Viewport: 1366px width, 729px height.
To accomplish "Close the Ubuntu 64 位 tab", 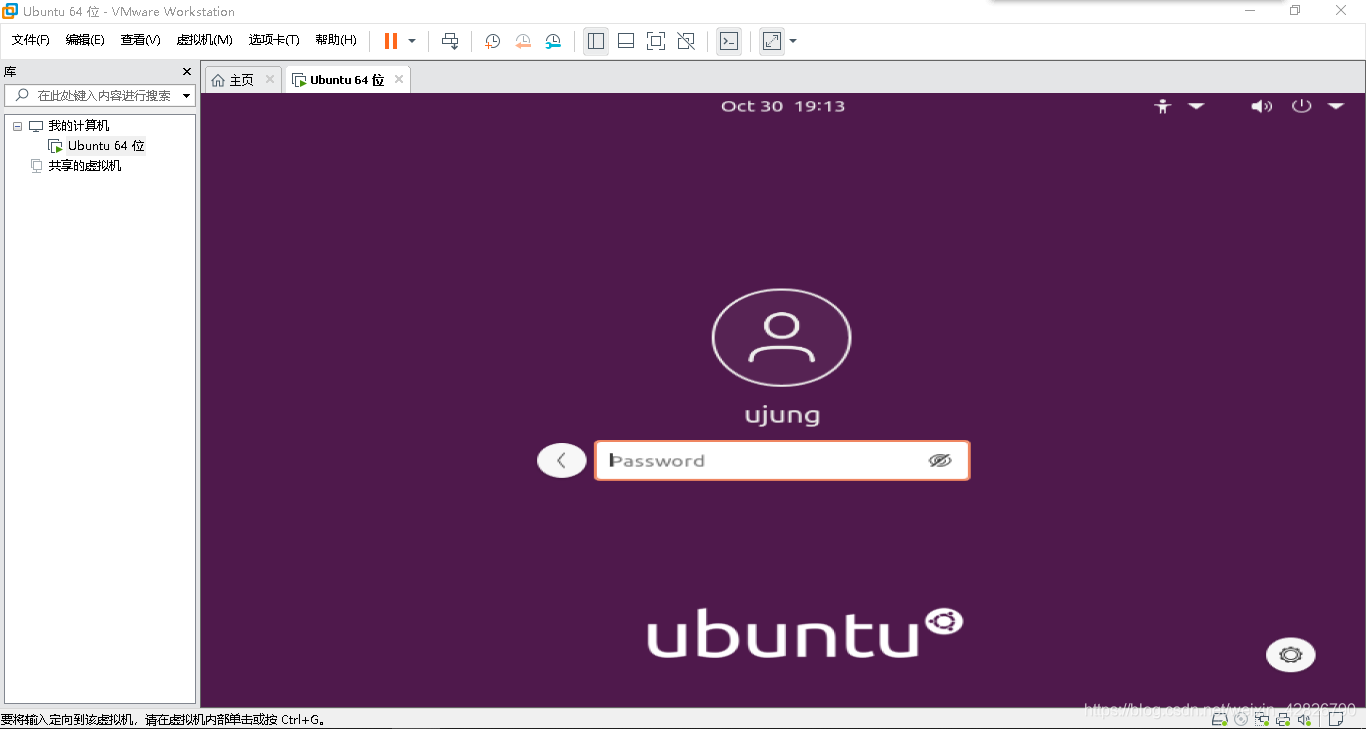I will [399, 79].
